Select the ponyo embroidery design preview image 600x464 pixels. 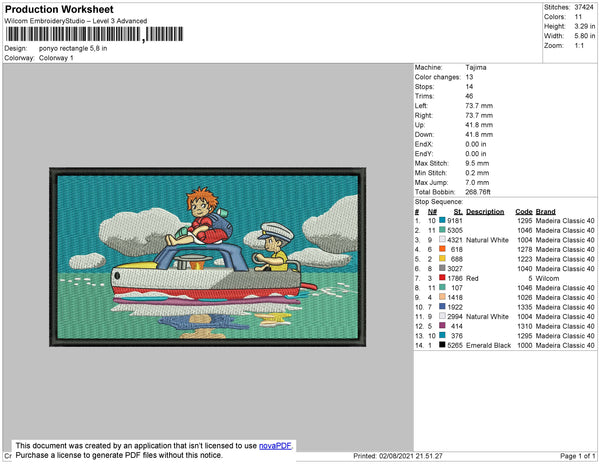(x=207, y=257)
